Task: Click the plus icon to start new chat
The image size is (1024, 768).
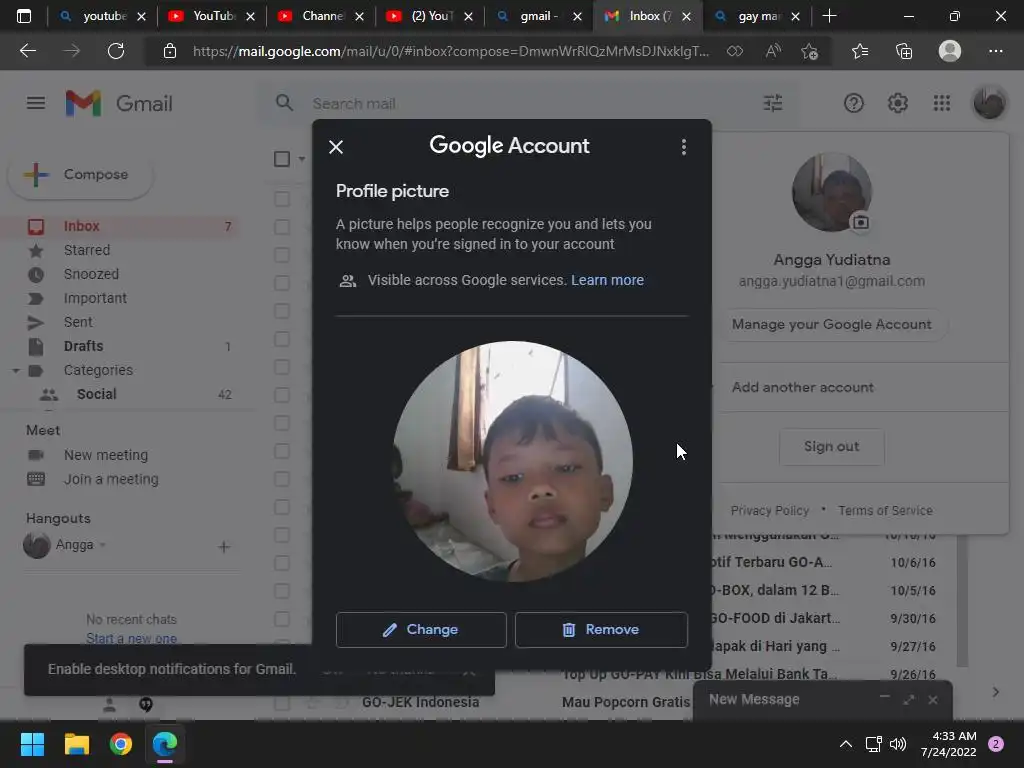Action: [x=224, y=547]
